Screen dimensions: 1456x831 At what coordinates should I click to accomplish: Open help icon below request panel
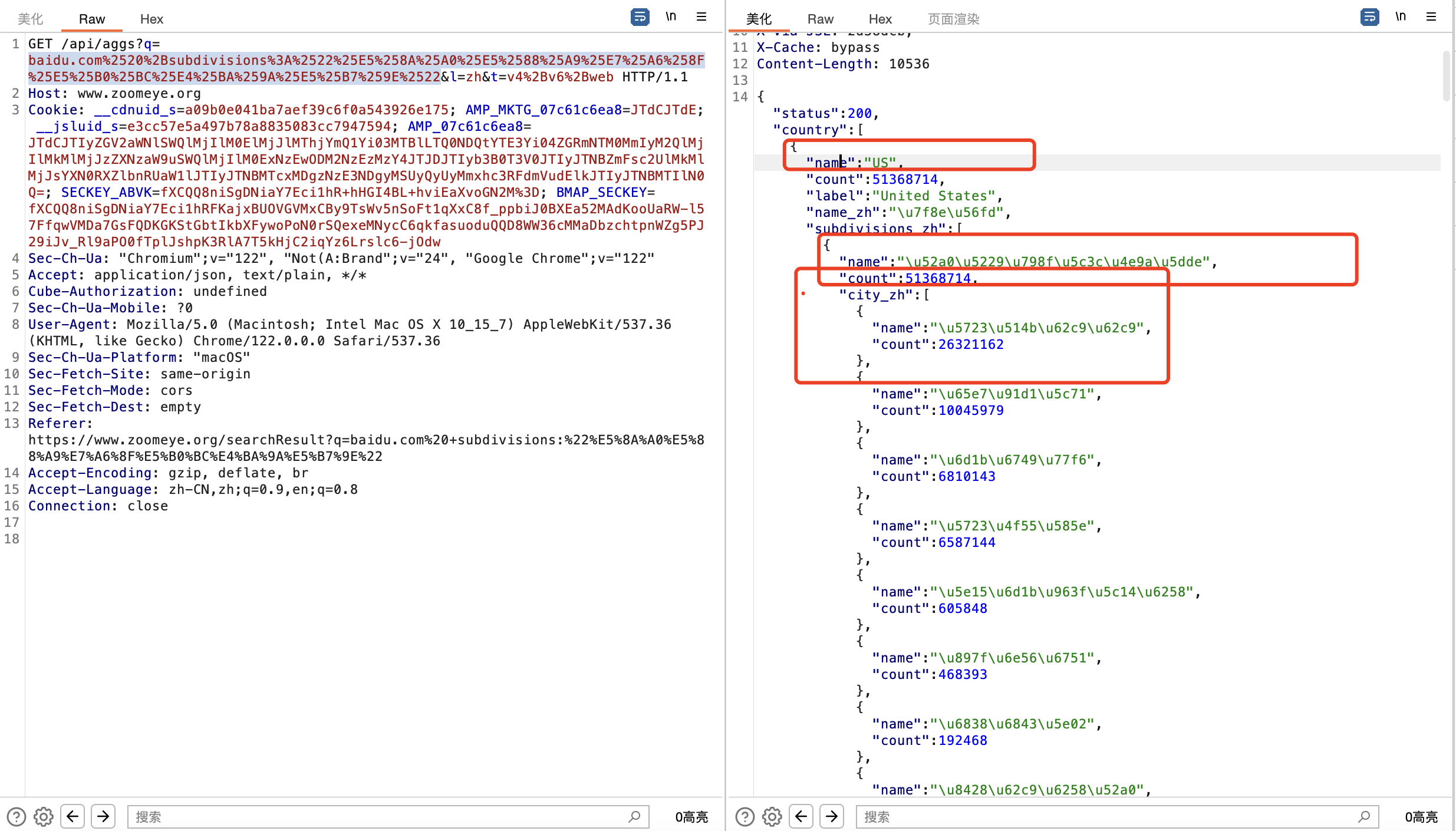17,816
